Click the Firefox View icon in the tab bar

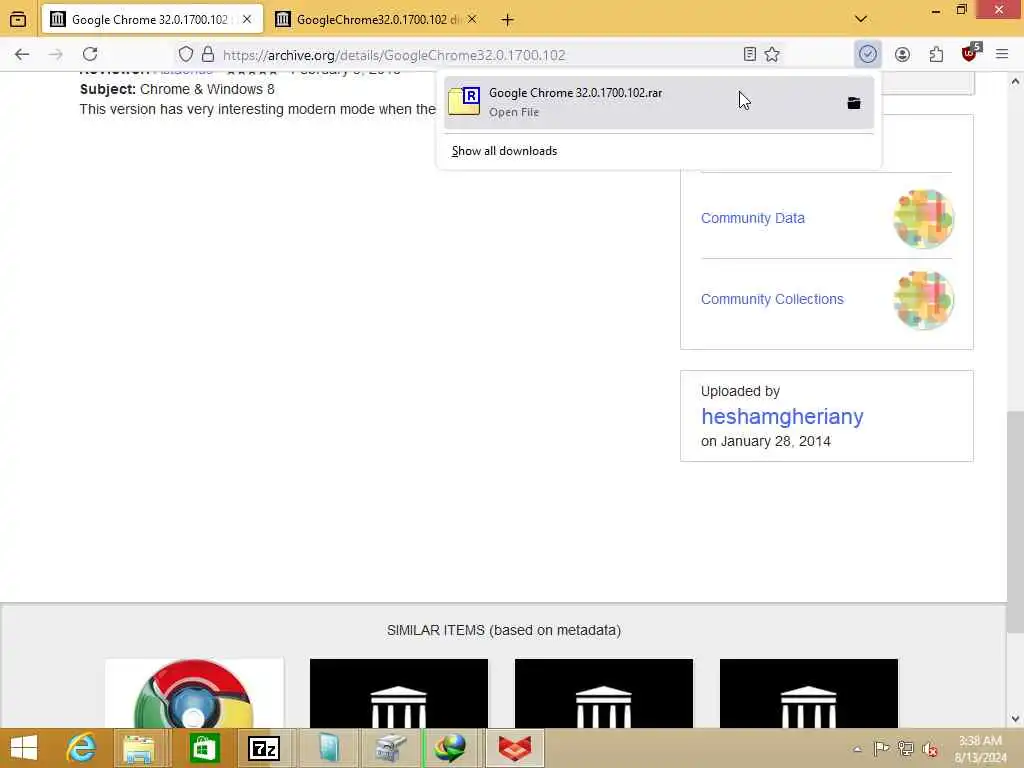[x=18, y=20]
